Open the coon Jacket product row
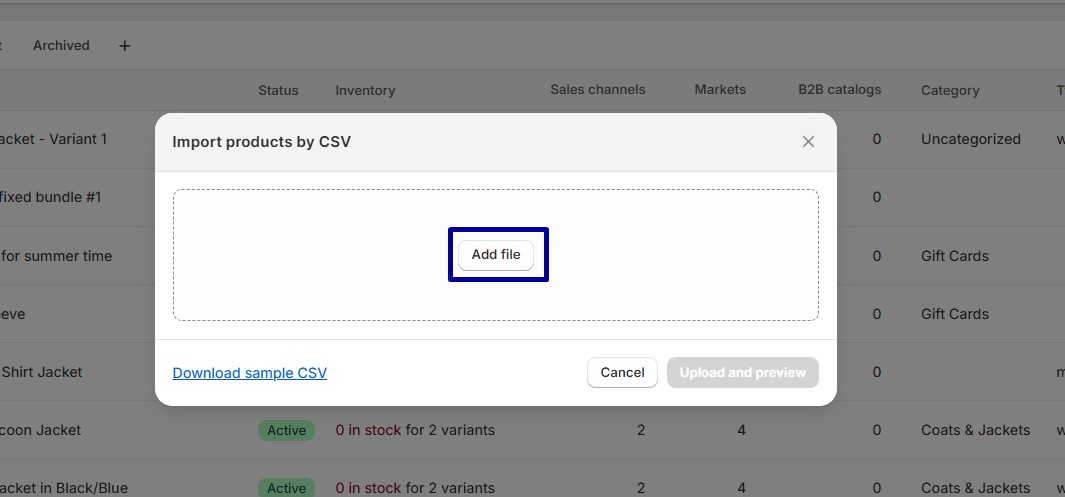 coord(40,430)
